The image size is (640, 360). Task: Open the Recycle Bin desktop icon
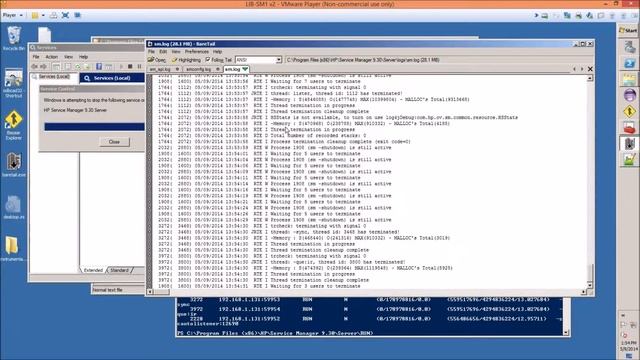click(14, 38)
